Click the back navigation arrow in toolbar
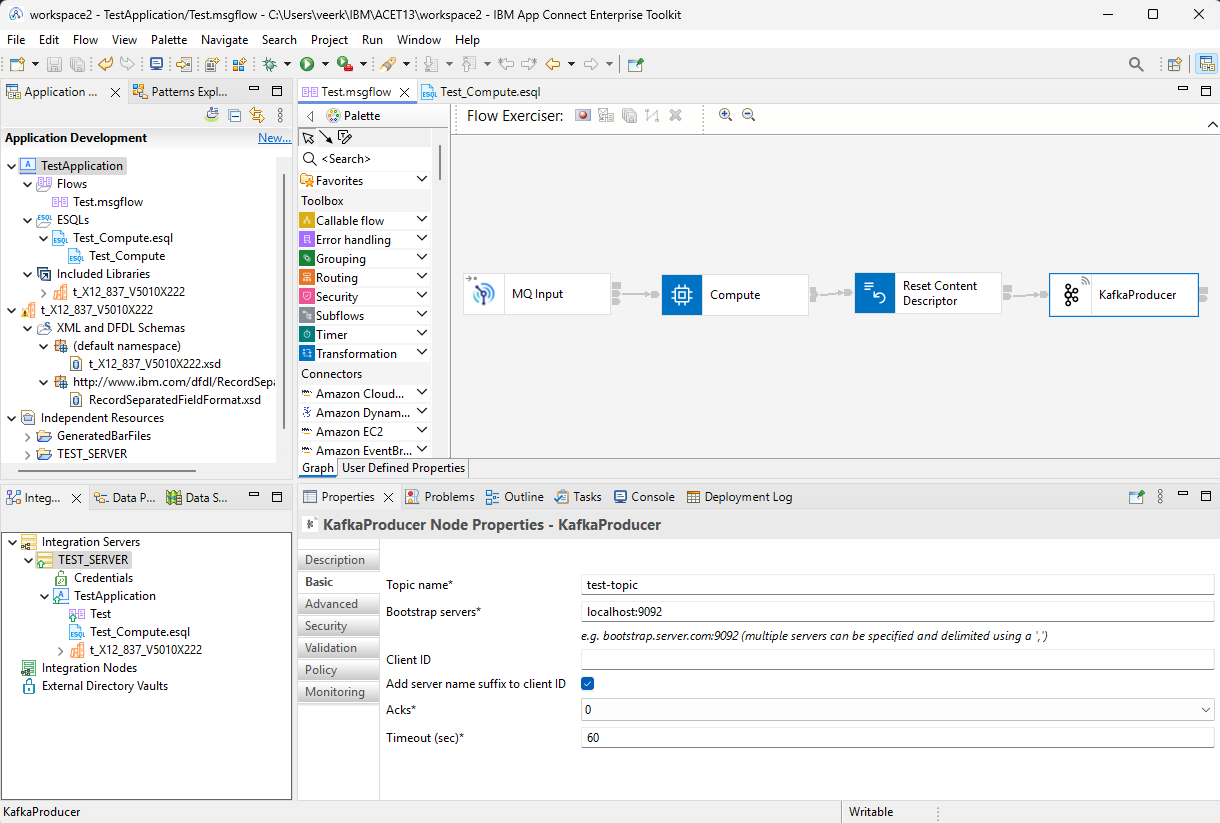Image resolution: width=1220 pixels, height=823 pixels. click(x=552, y=64)
